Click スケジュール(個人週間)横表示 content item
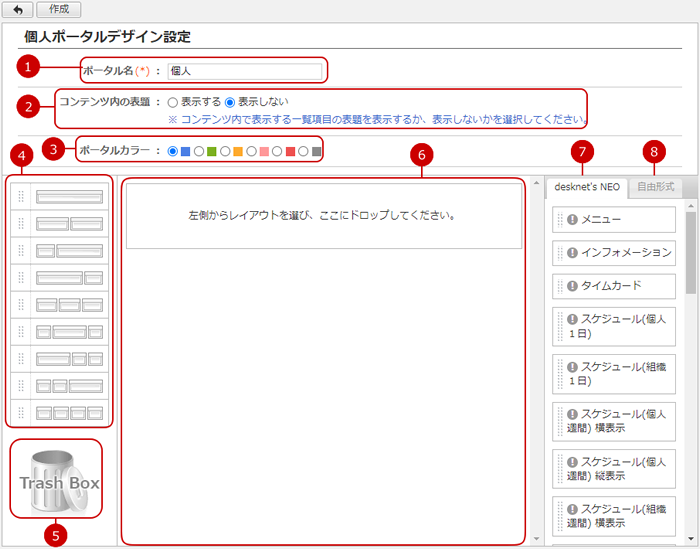The height and width of the screenshot is (549, 700). 614,421
